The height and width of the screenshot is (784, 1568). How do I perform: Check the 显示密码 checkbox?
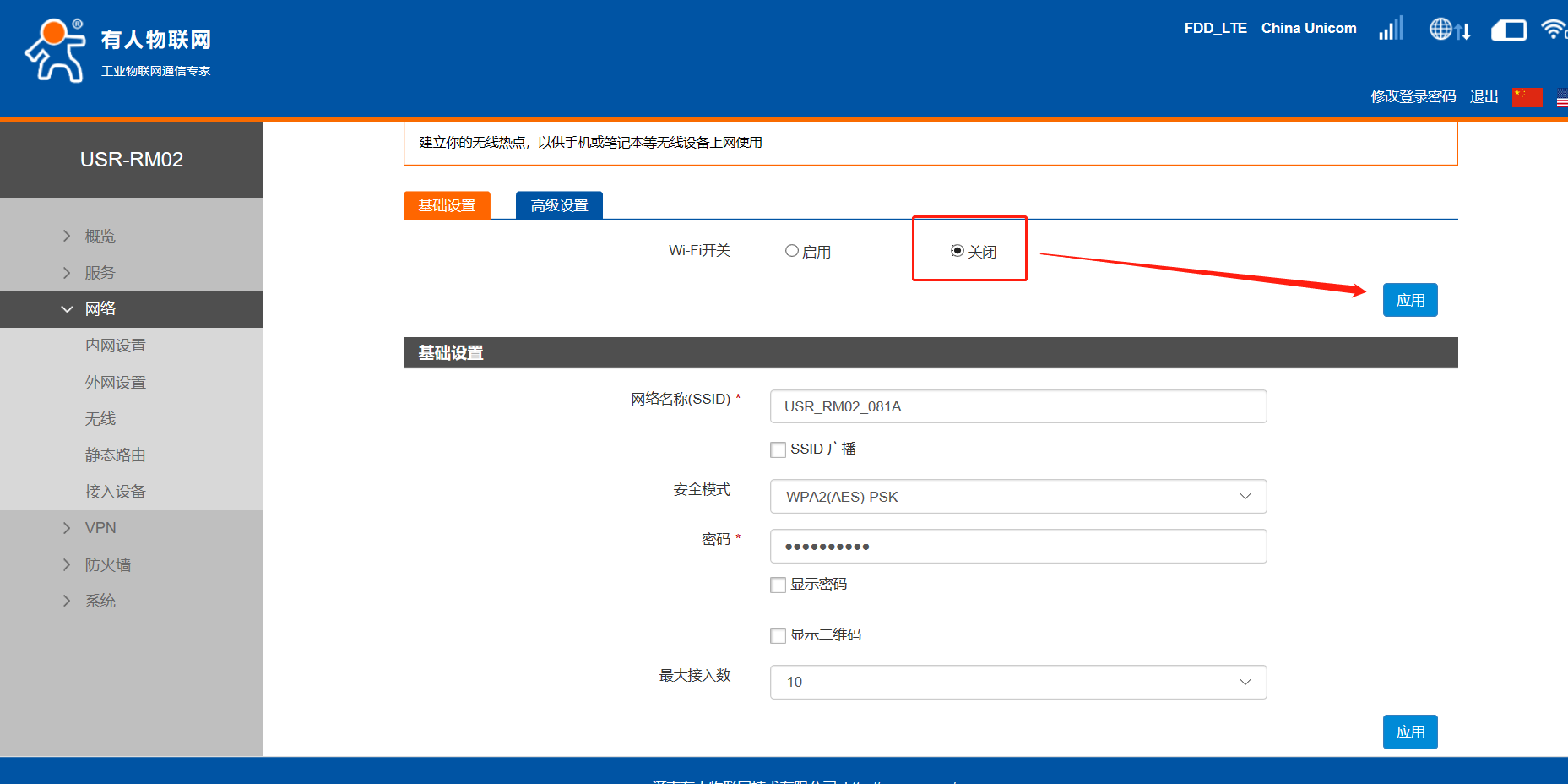pyautogui.click(x=778, y=585)
